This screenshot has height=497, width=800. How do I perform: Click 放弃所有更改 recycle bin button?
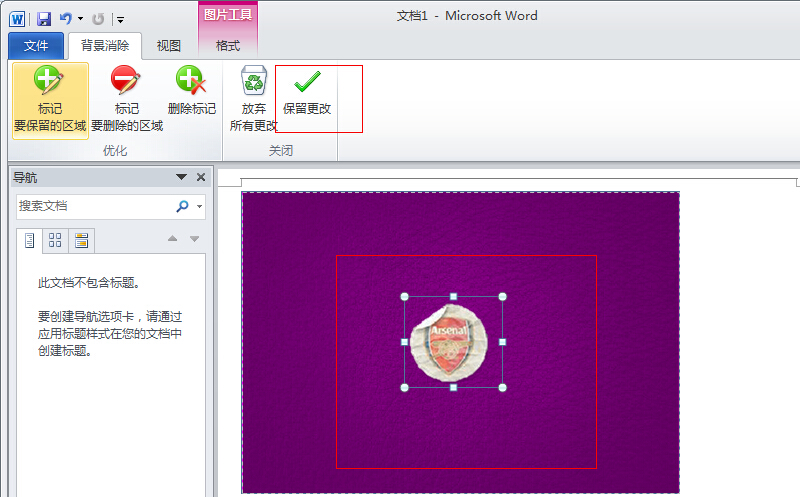click(x=254, y=100)
